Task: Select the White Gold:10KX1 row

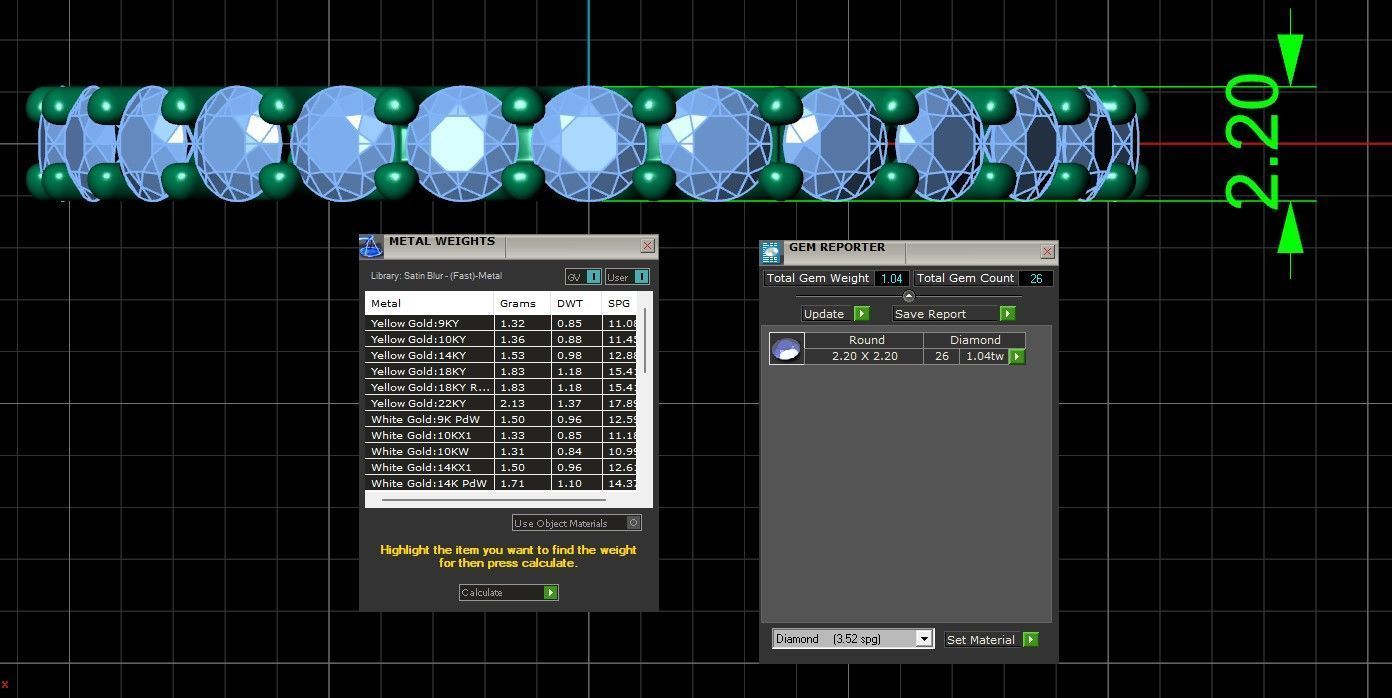Action: [x=500, y=435]
